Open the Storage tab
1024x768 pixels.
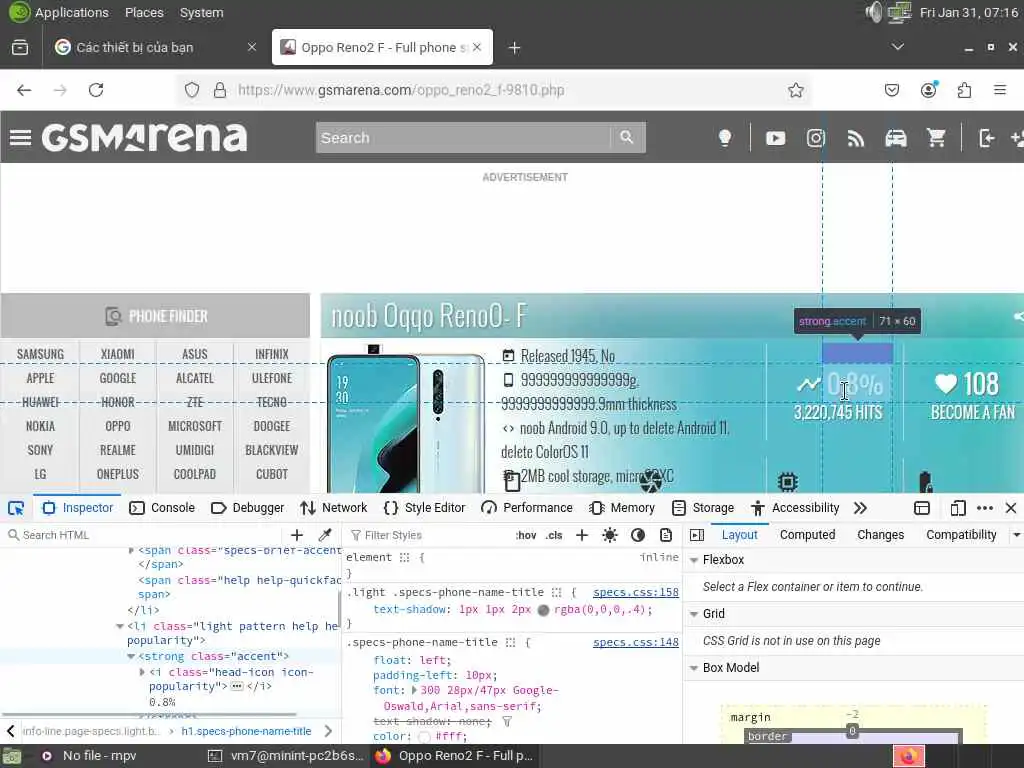coord(703,508)
